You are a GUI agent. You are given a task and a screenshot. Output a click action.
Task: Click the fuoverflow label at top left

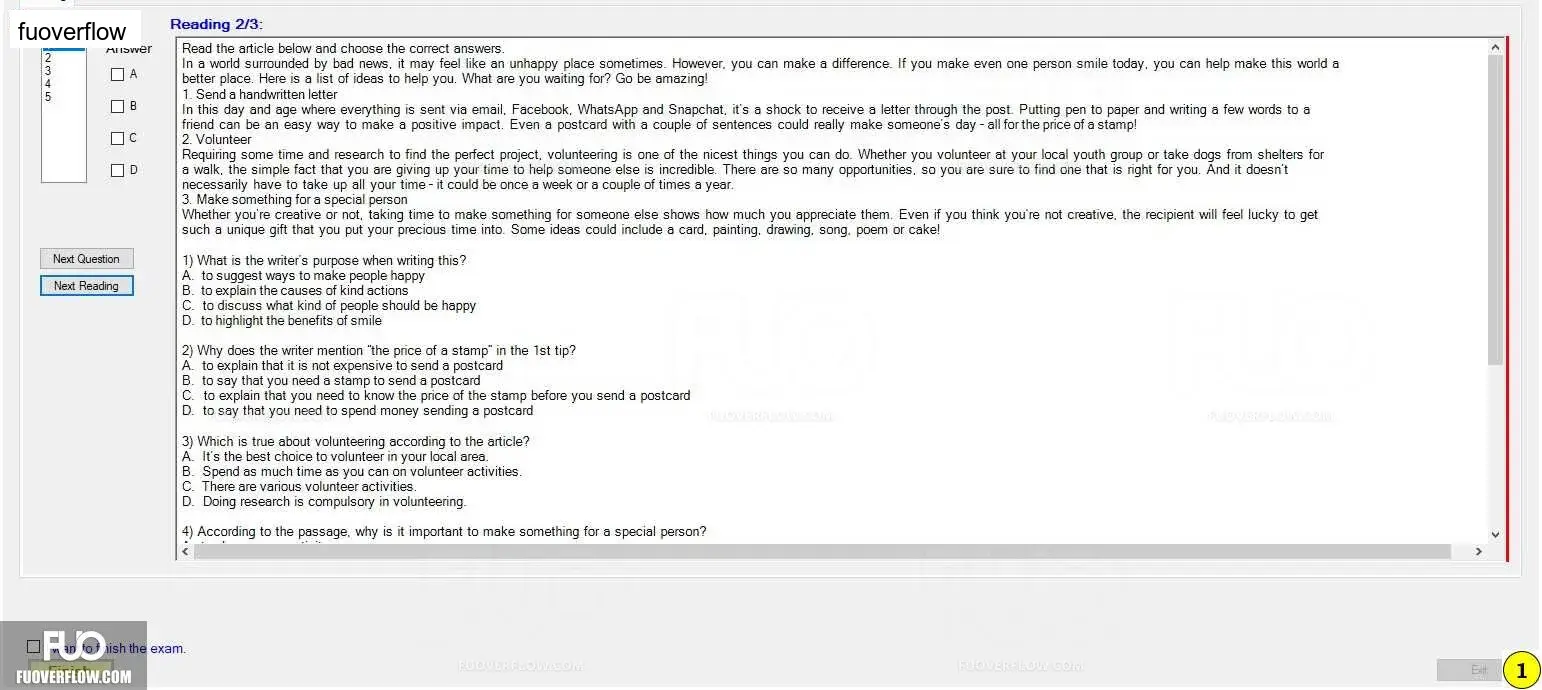point(72,31)
